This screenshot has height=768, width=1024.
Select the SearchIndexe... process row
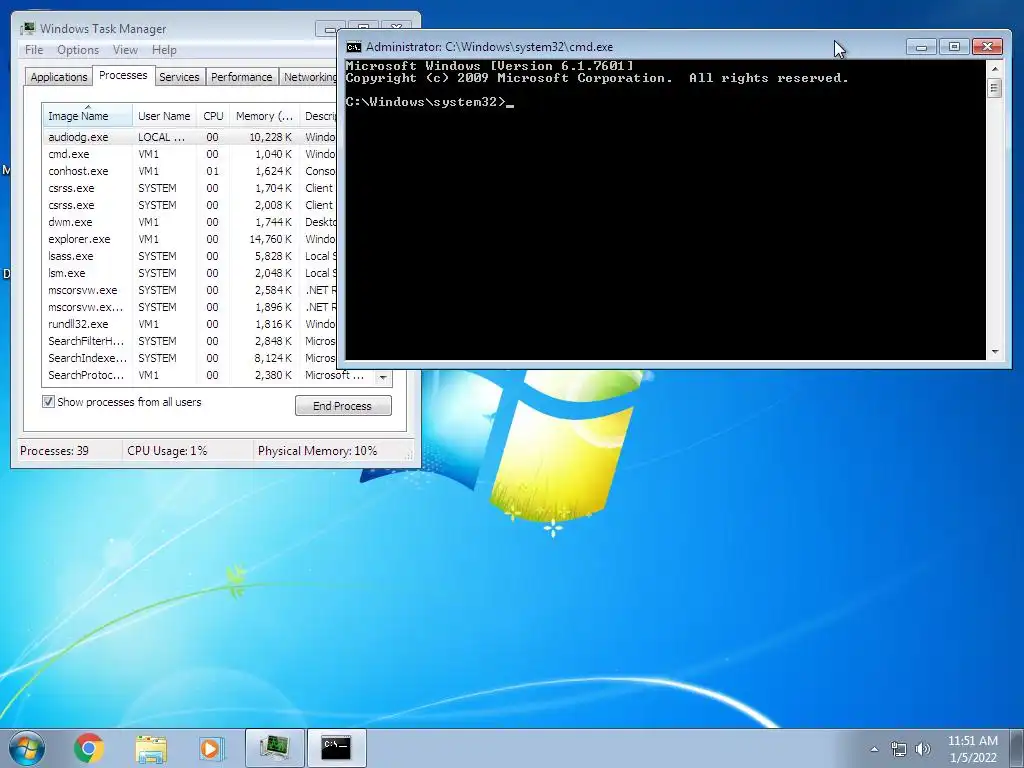(189, 358)
